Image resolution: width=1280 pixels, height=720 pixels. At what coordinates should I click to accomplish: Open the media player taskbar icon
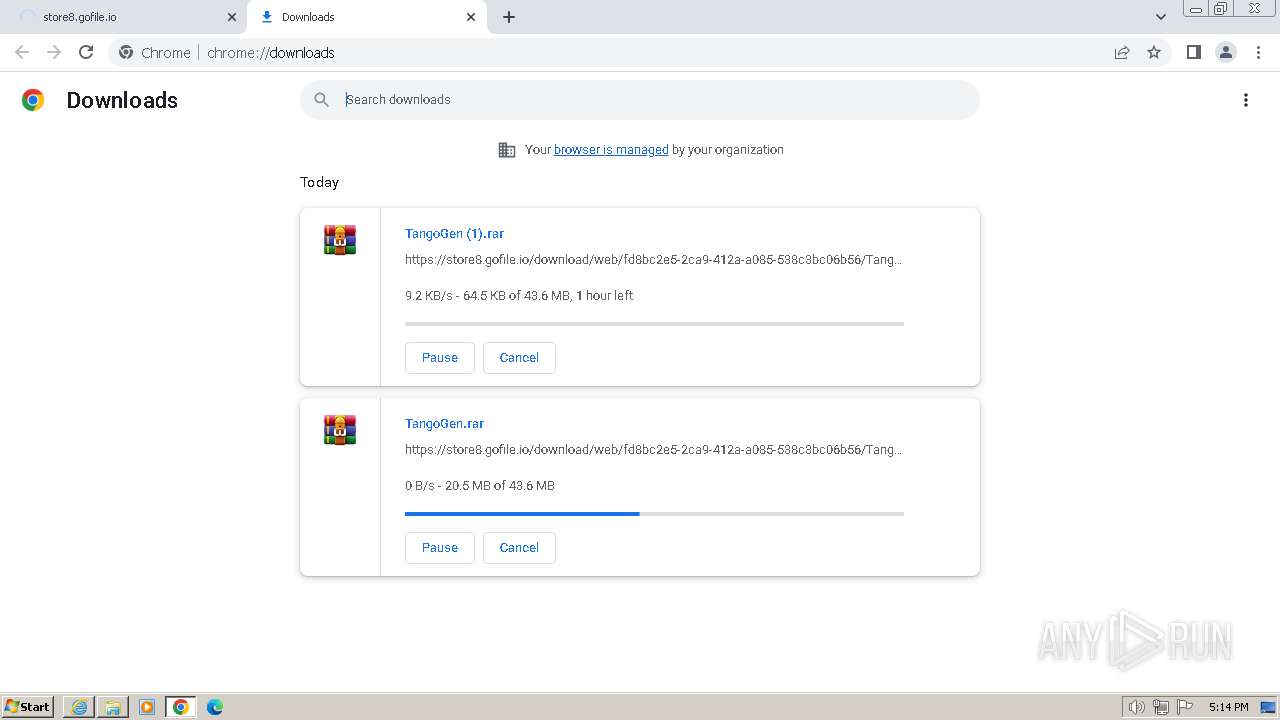coord(147,707)
